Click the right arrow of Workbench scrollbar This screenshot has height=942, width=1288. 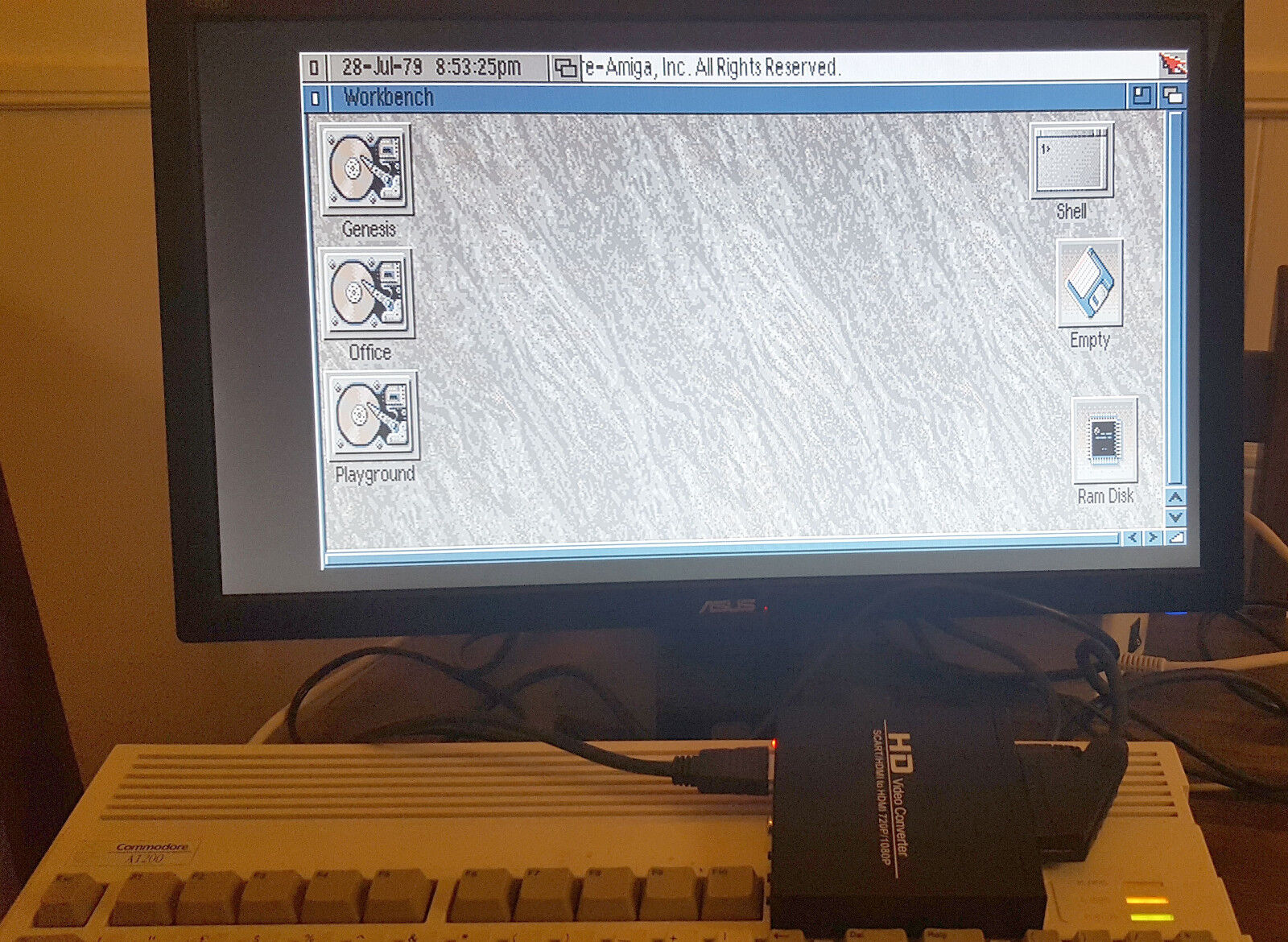click(1153, 537)
